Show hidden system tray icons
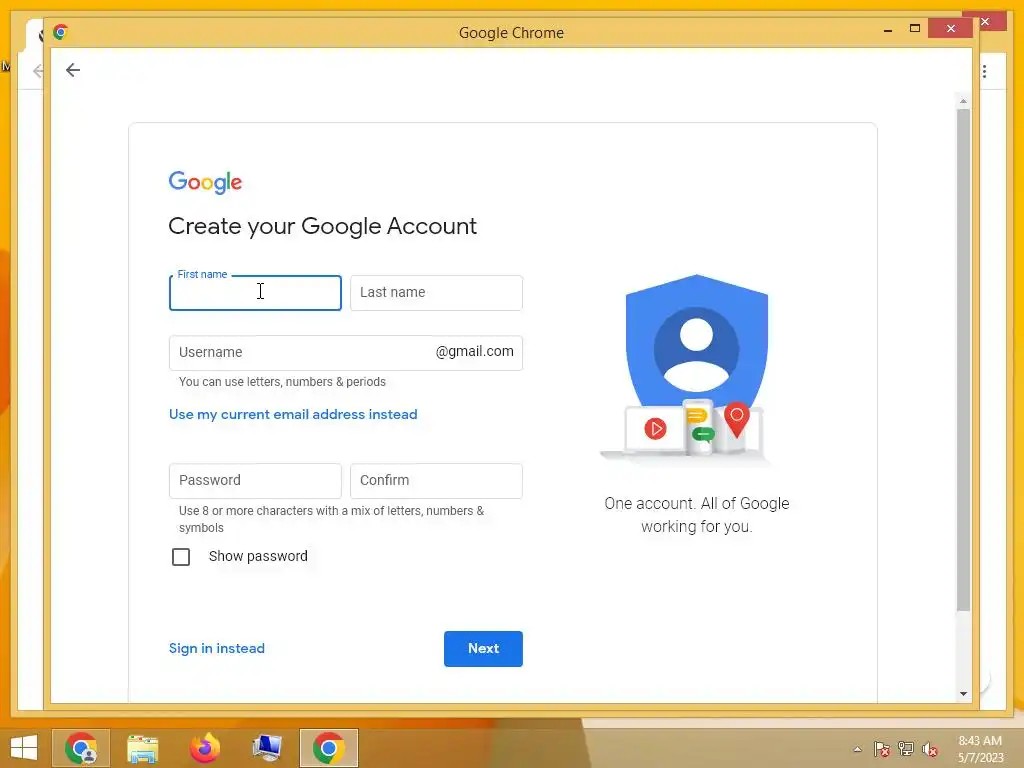 [857, 749]
